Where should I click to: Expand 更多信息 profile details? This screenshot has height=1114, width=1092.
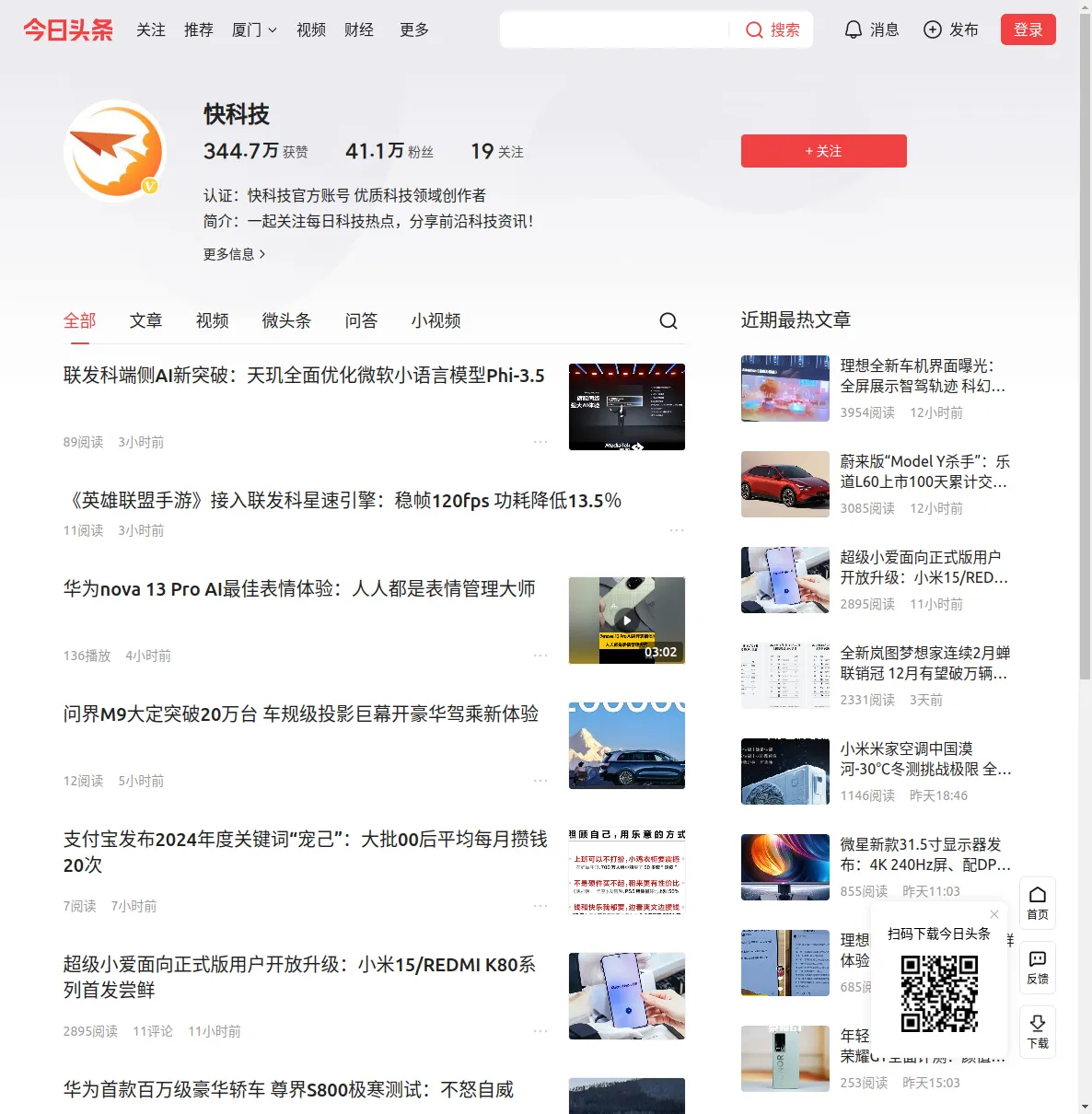click(235, 254)
